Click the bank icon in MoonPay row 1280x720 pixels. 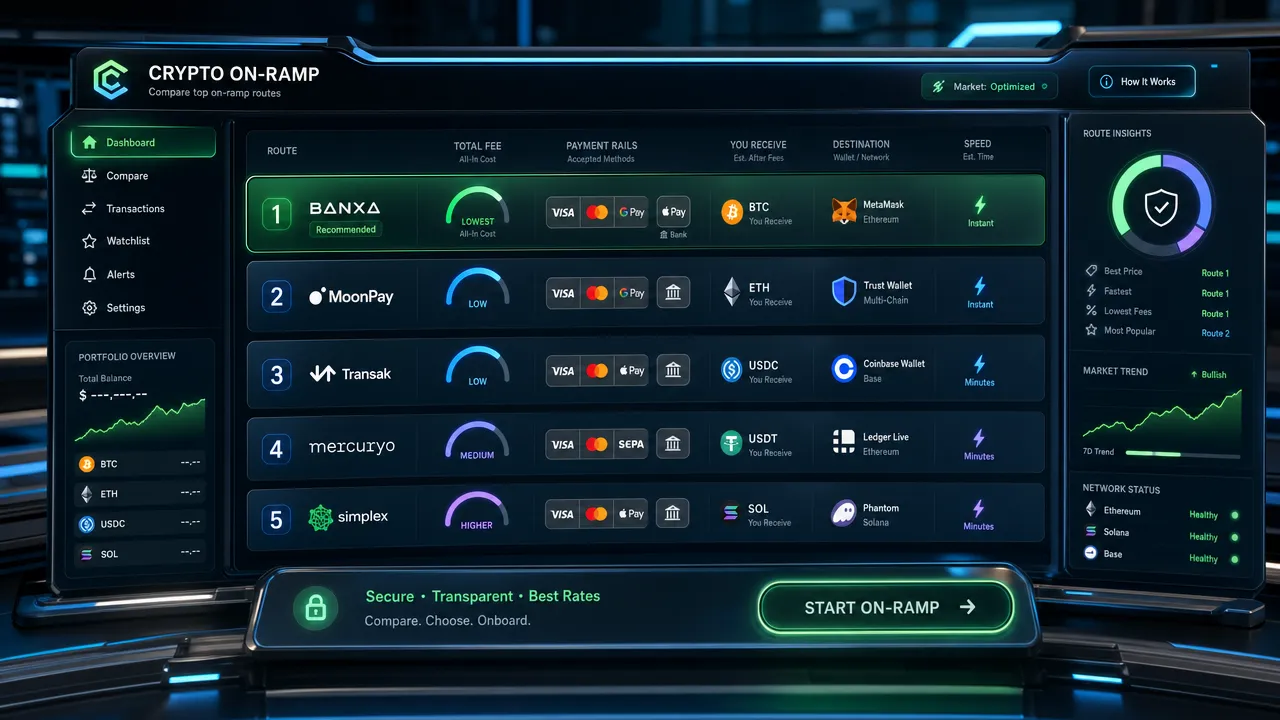click(673, 293)
